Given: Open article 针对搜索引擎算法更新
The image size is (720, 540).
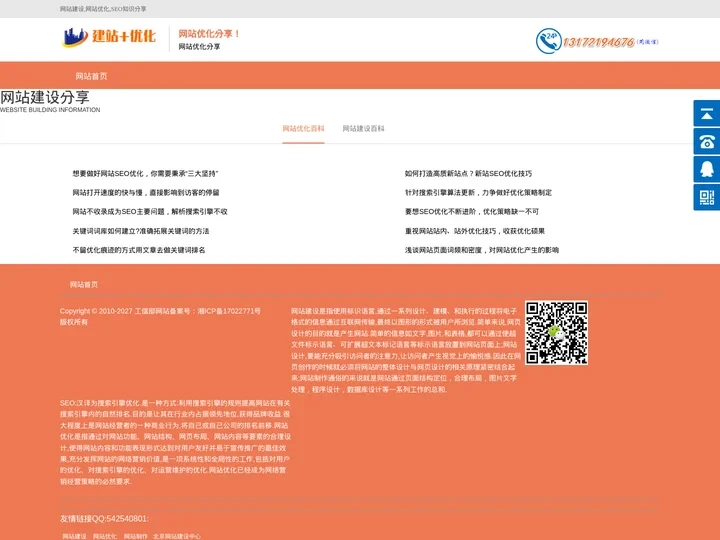Looking at the screenshot, I should tap(478, 193).
